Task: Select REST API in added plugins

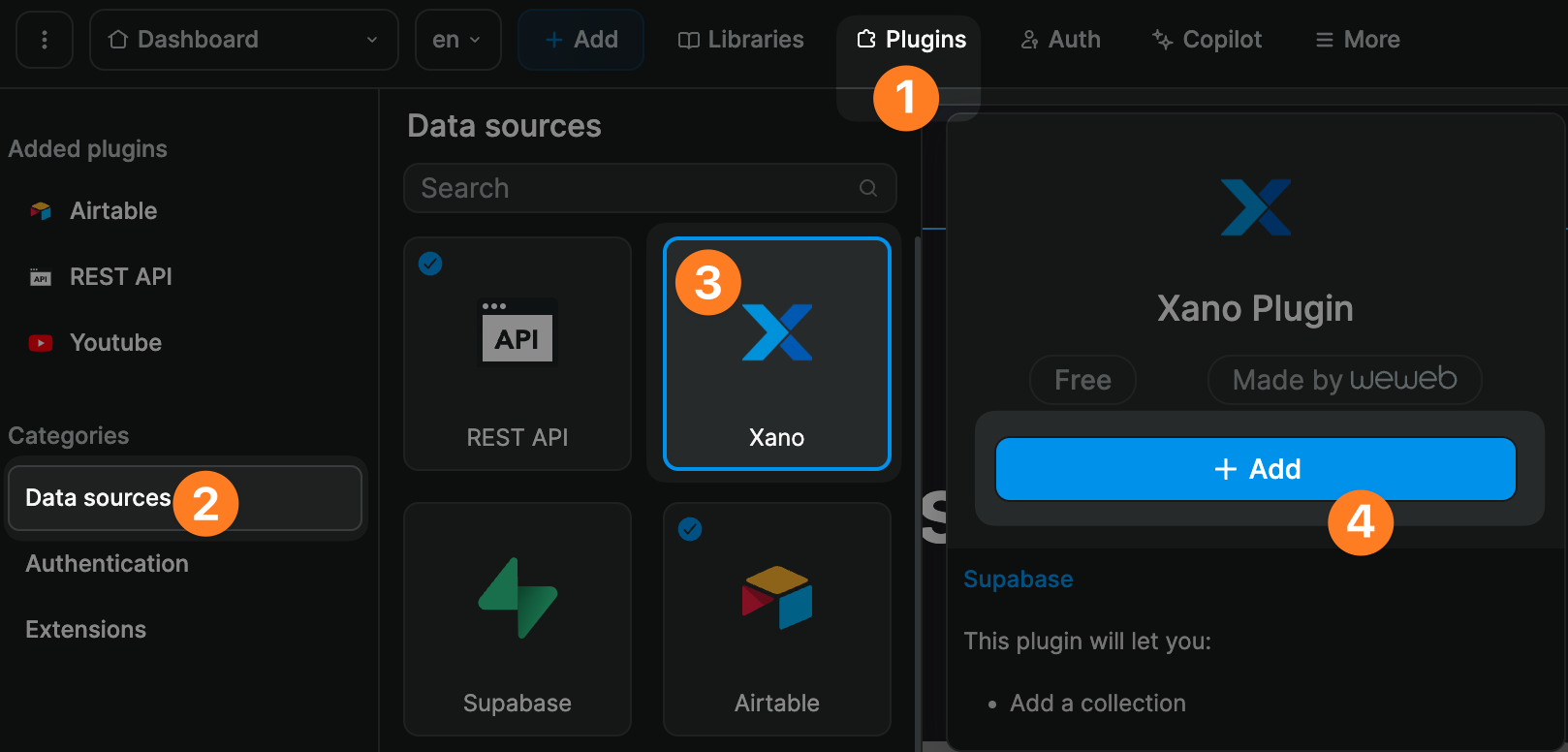Action: (x=121, y=276)
